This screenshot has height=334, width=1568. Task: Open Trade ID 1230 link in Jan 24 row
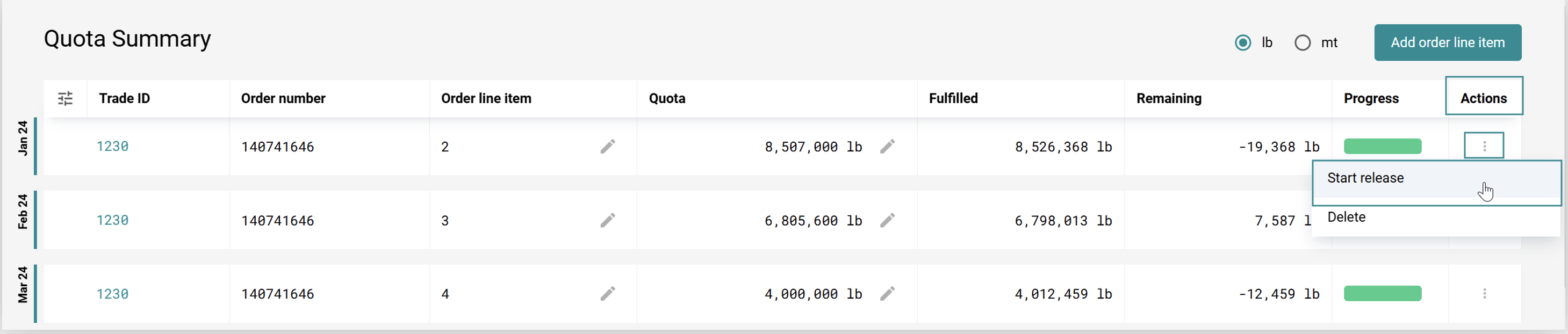[113, 146]
